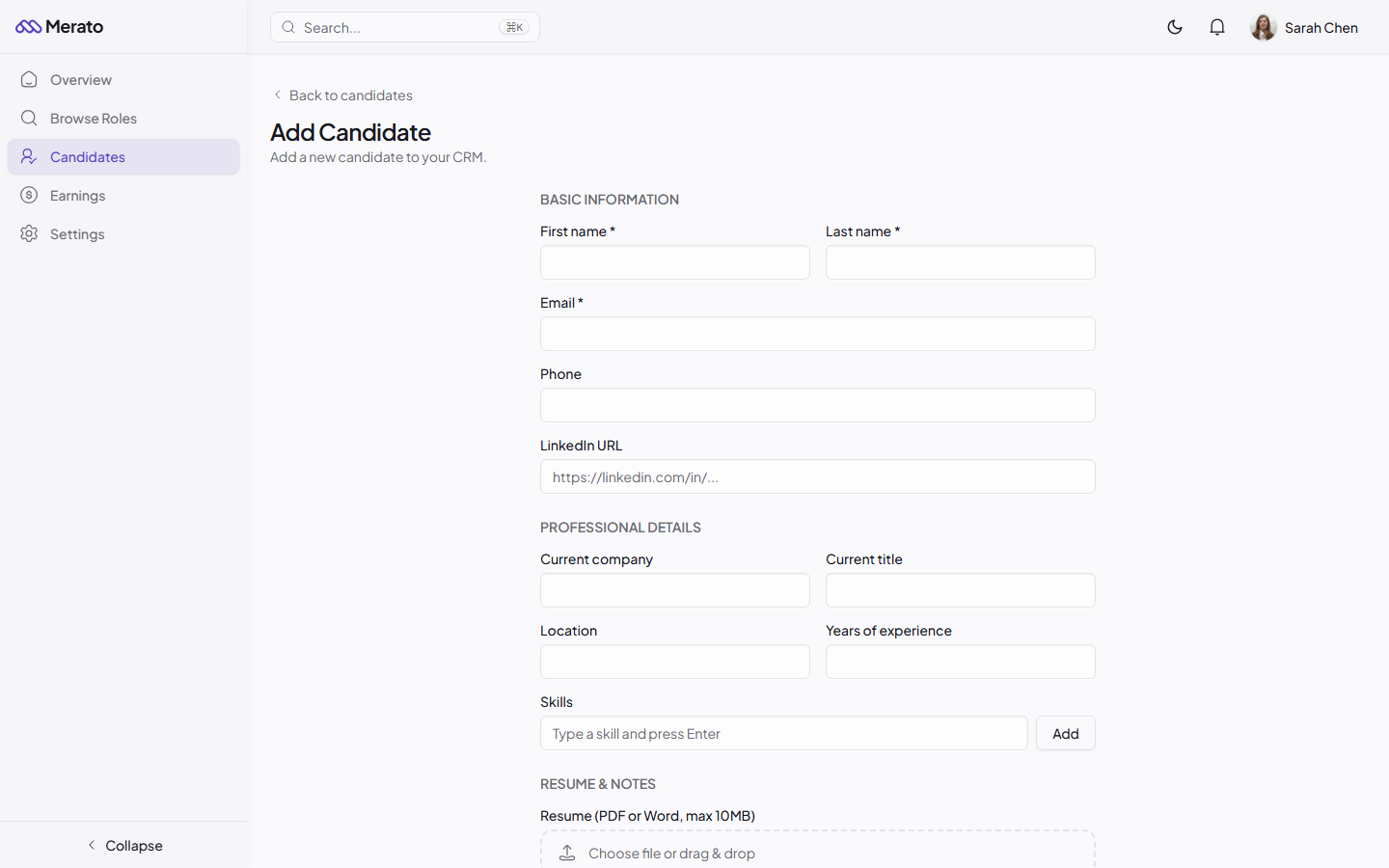The image size is (1389, 868).
Task: Open the Browse Roles menu item
Action: [93, 118]
